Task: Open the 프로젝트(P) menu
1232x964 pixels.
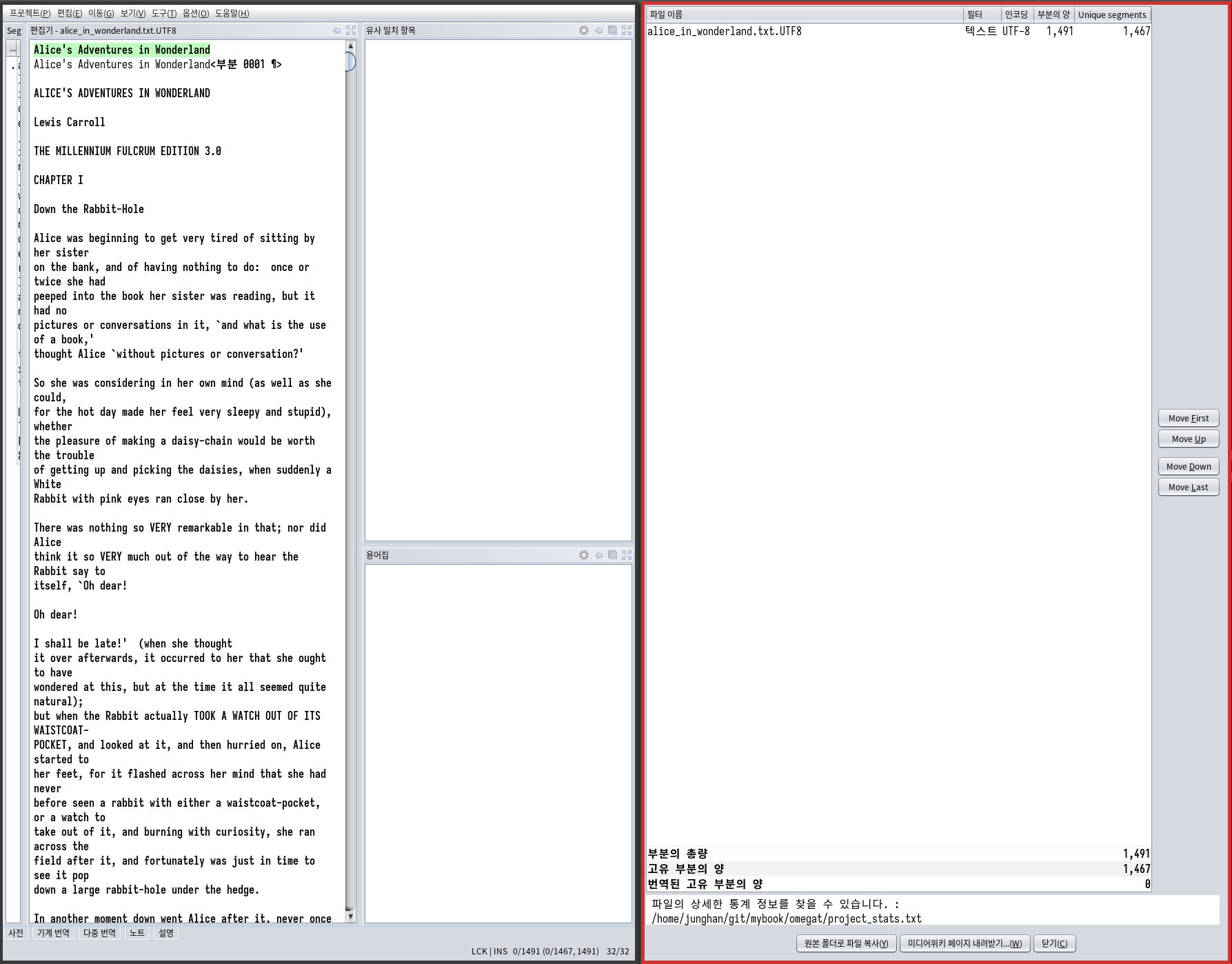Action: (30, 13)
